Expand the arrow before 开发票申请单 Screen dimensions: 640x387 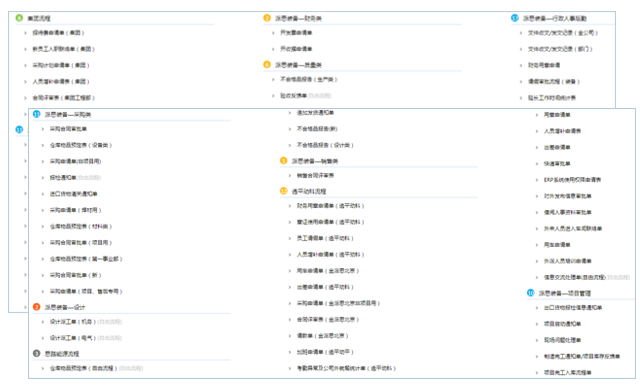click(x=273, y=33)
